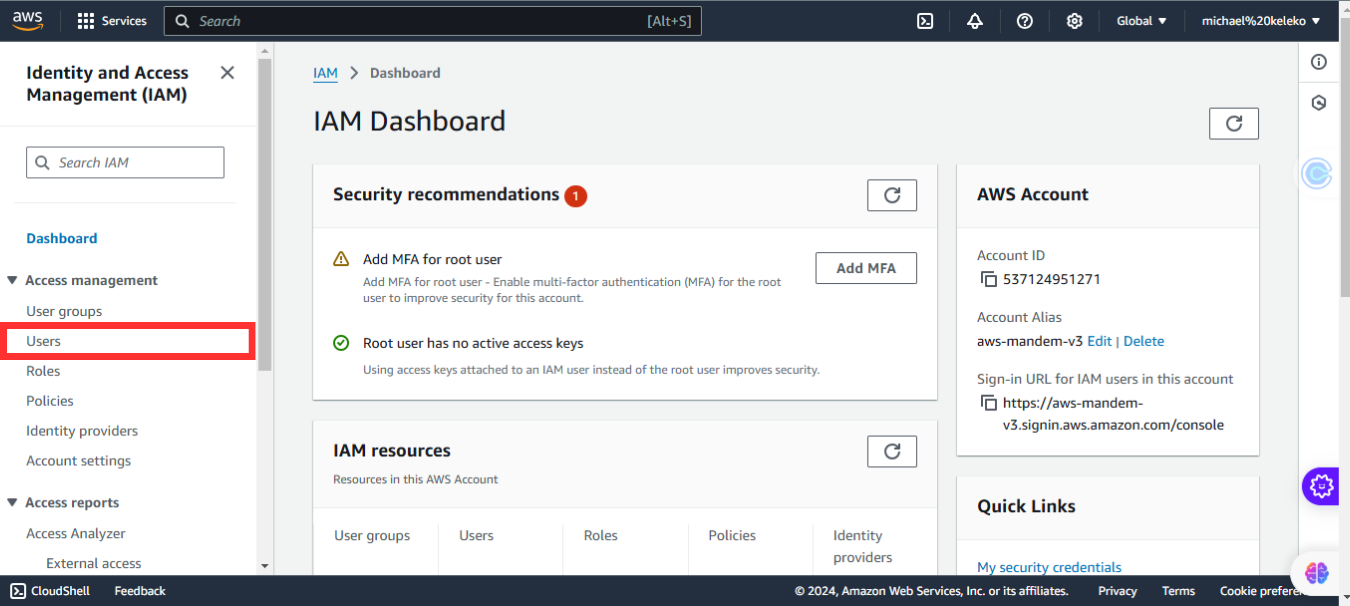Open the hexagon tutorials icon on right edge
This screenshot has width=1350, height=606.
[x=1319, y=103]
